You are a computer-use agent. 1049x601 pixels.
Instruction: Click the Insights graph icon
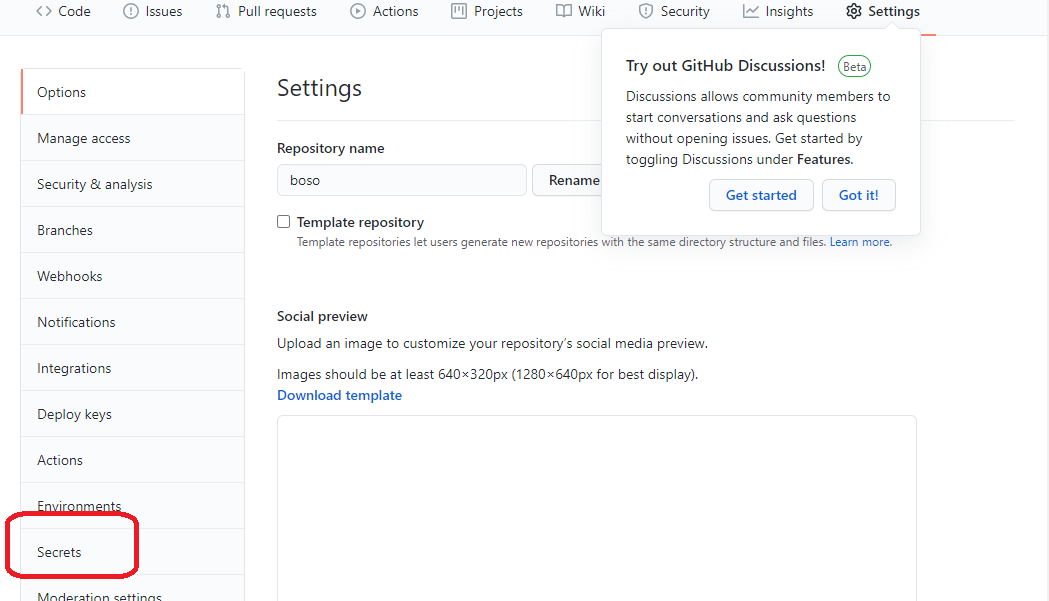(x=751, y=12)
